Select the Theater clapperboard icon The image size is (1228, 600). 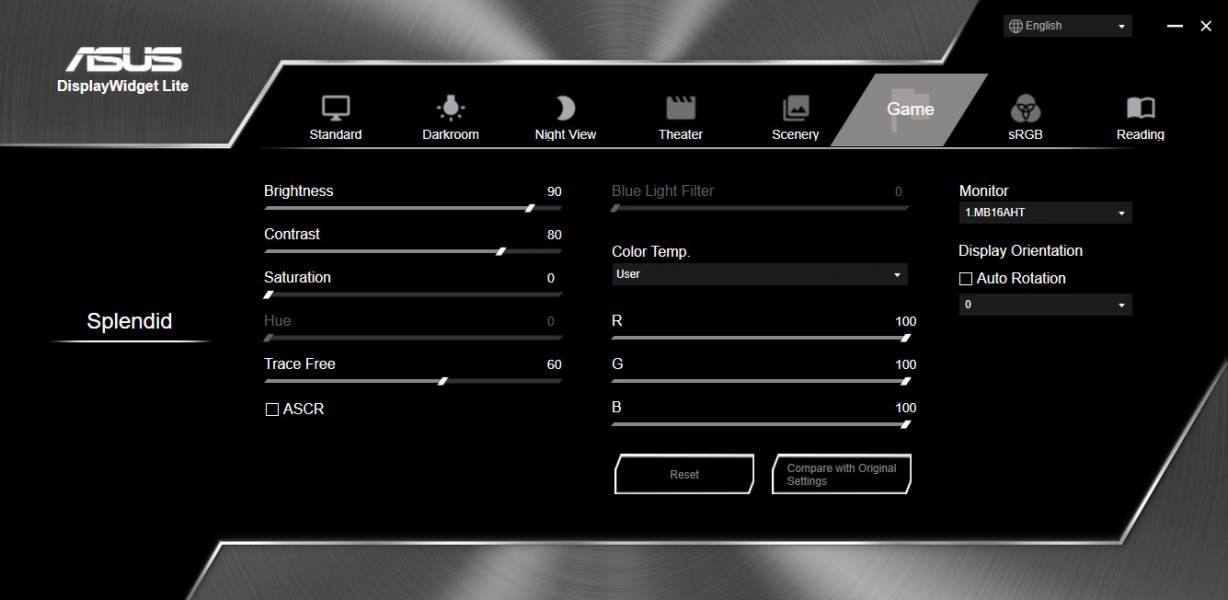[681, 108]
